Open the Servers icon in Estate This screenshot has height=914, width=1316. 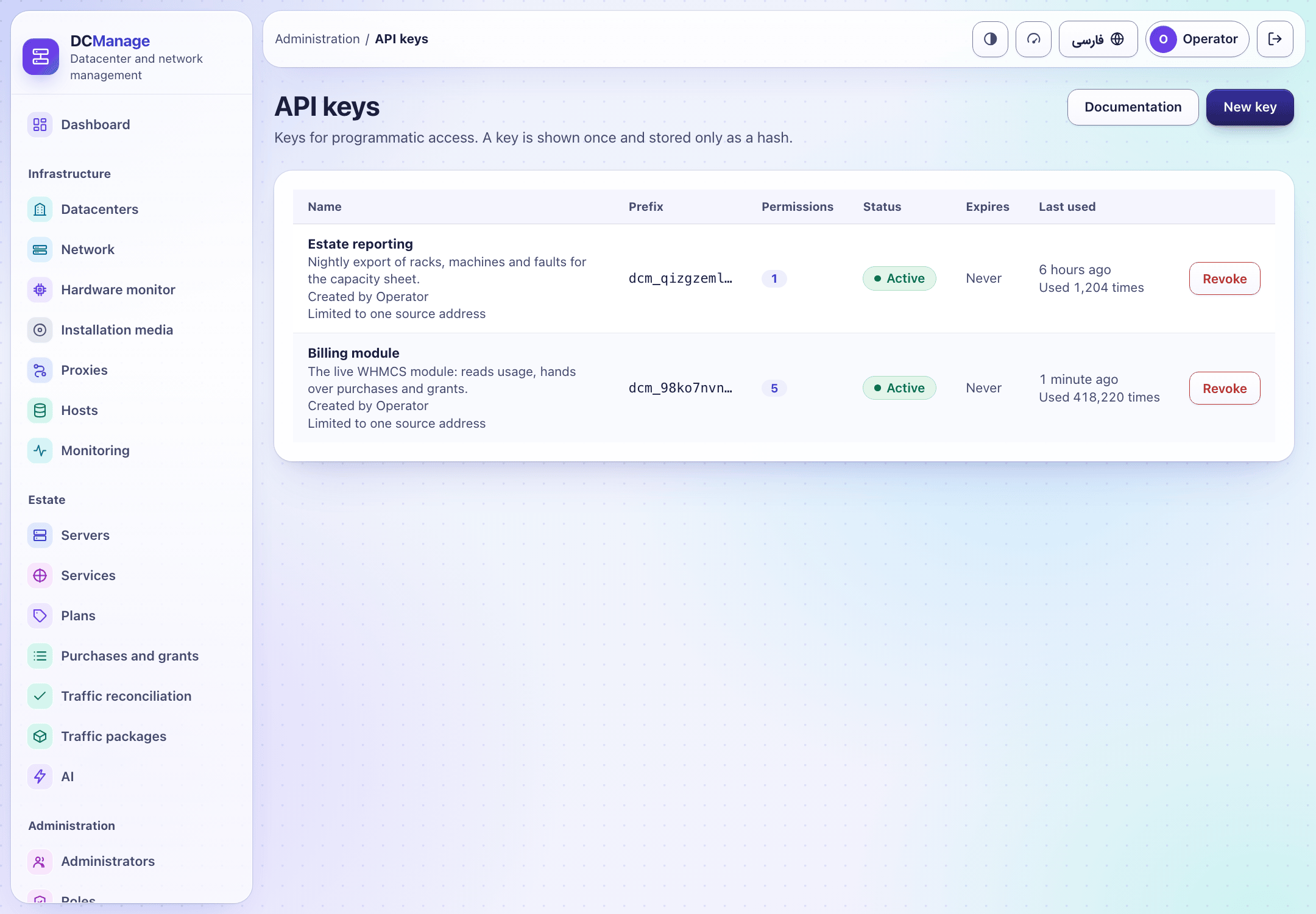tap(40, 536)
